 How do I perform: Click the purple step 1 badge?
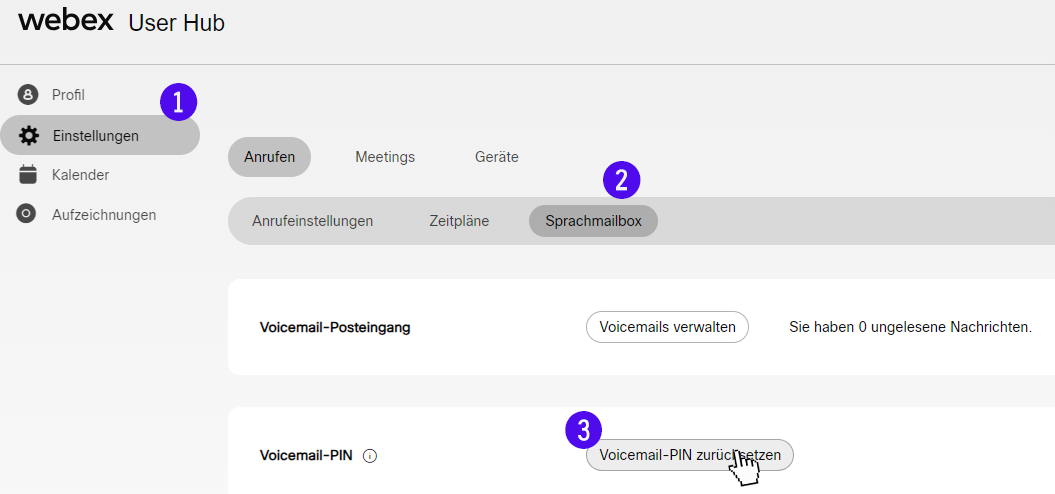click(178, 102)
